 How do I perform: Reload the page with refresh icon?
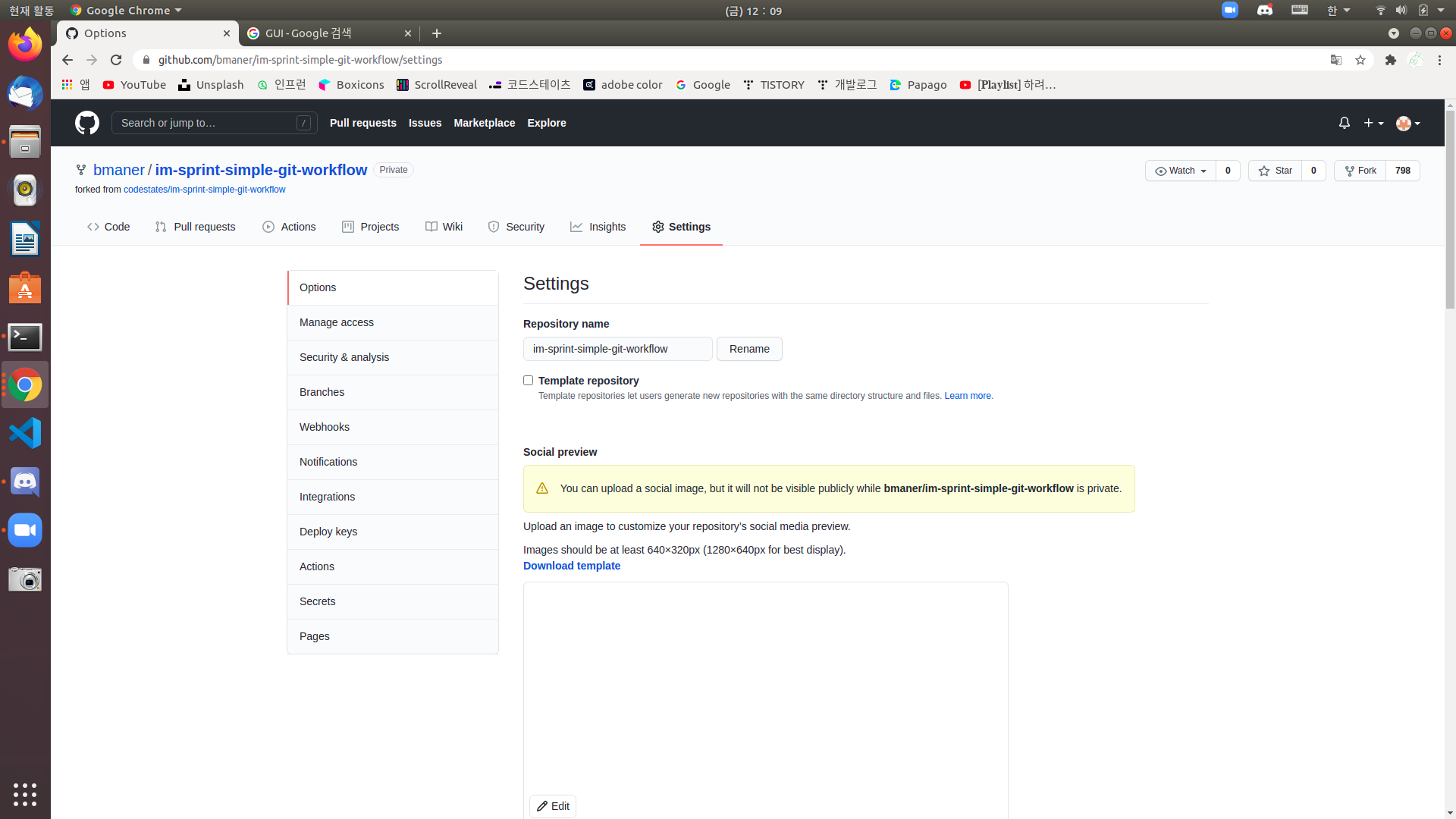tap(116, 60)
